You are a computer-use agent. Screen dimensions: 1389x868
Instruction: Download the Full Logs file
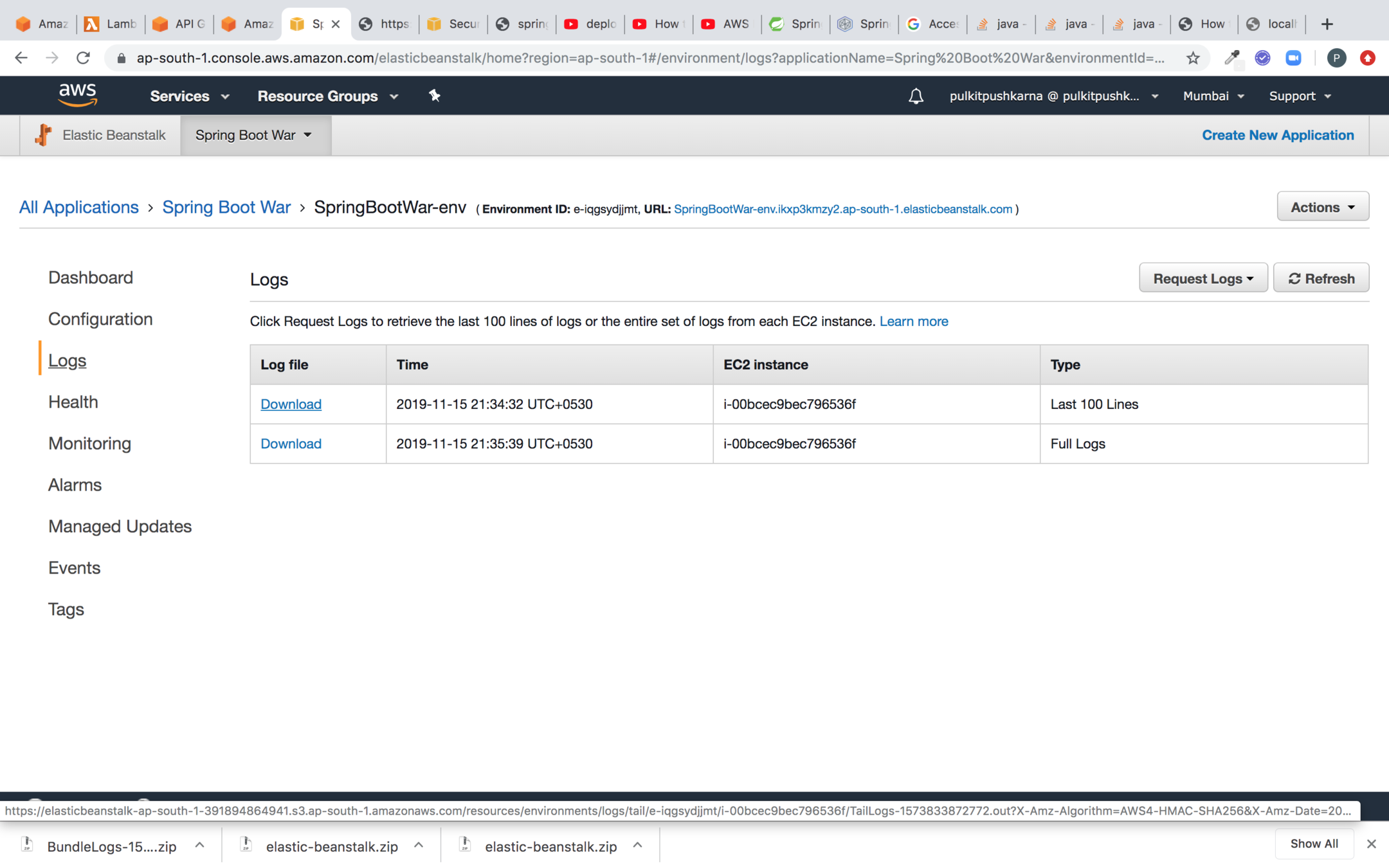(x=291, y=444)
